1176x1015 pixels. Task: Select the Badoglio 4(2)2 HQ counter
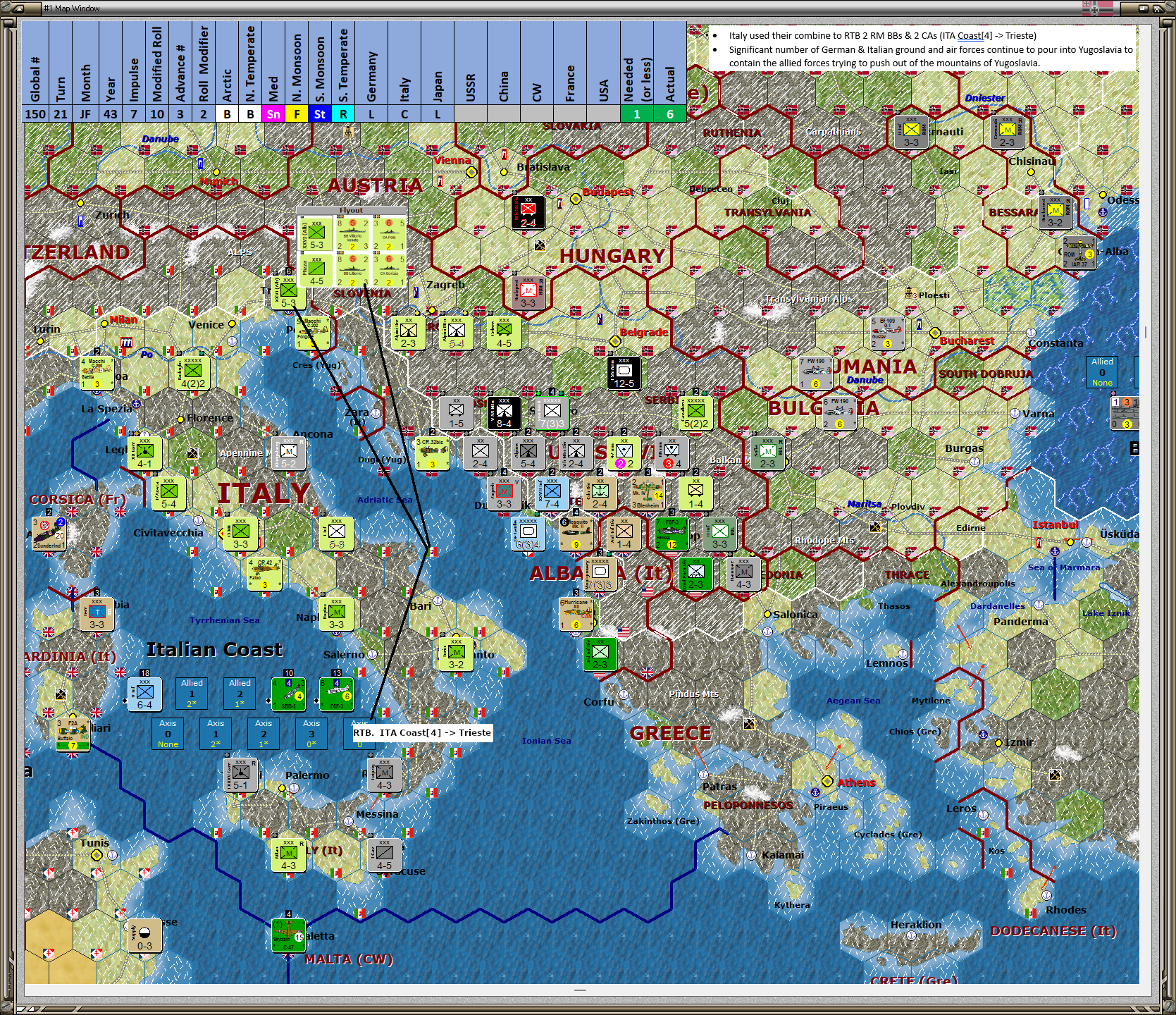click(193, 373)
